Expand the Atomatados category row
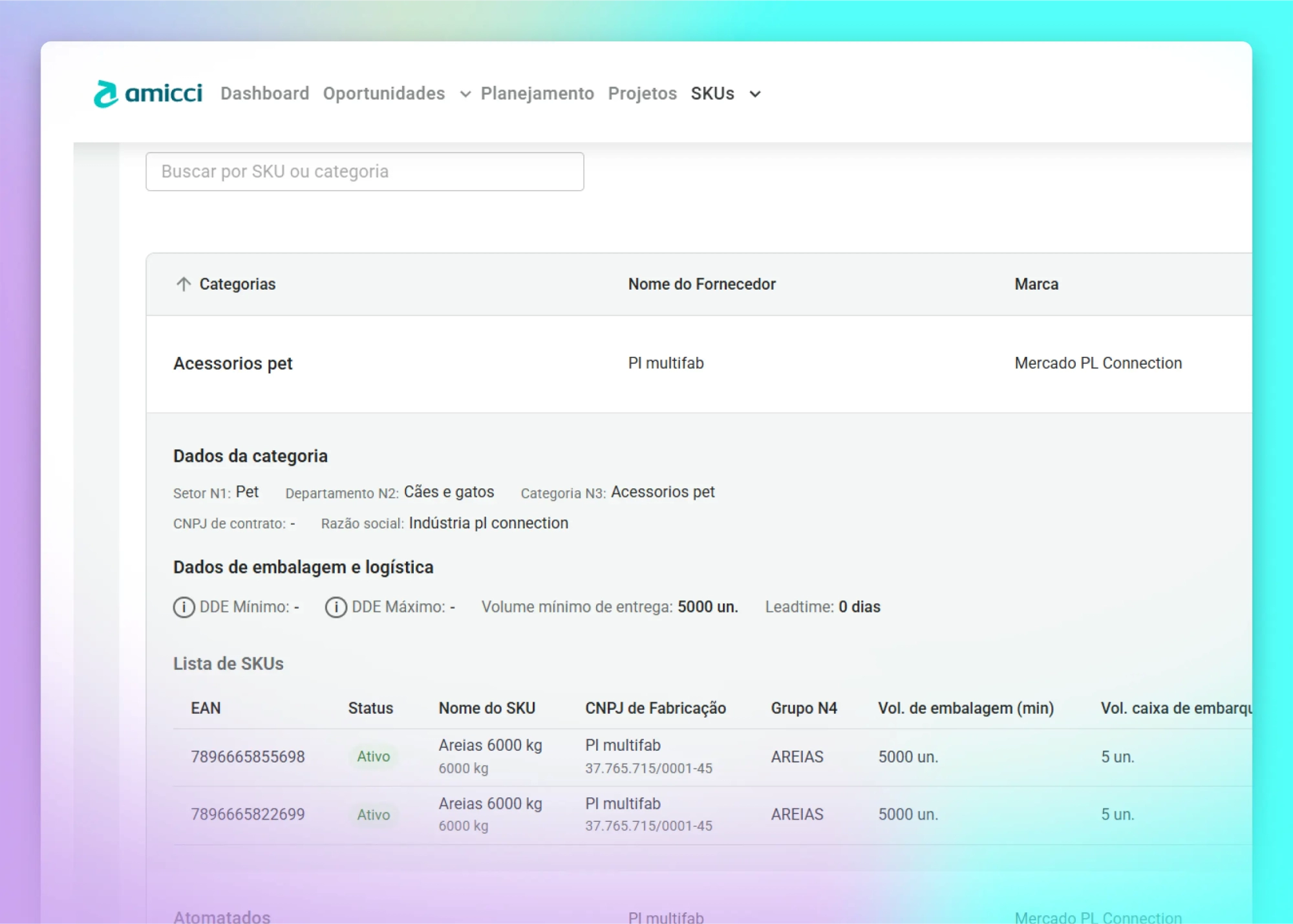 point(222,916)
